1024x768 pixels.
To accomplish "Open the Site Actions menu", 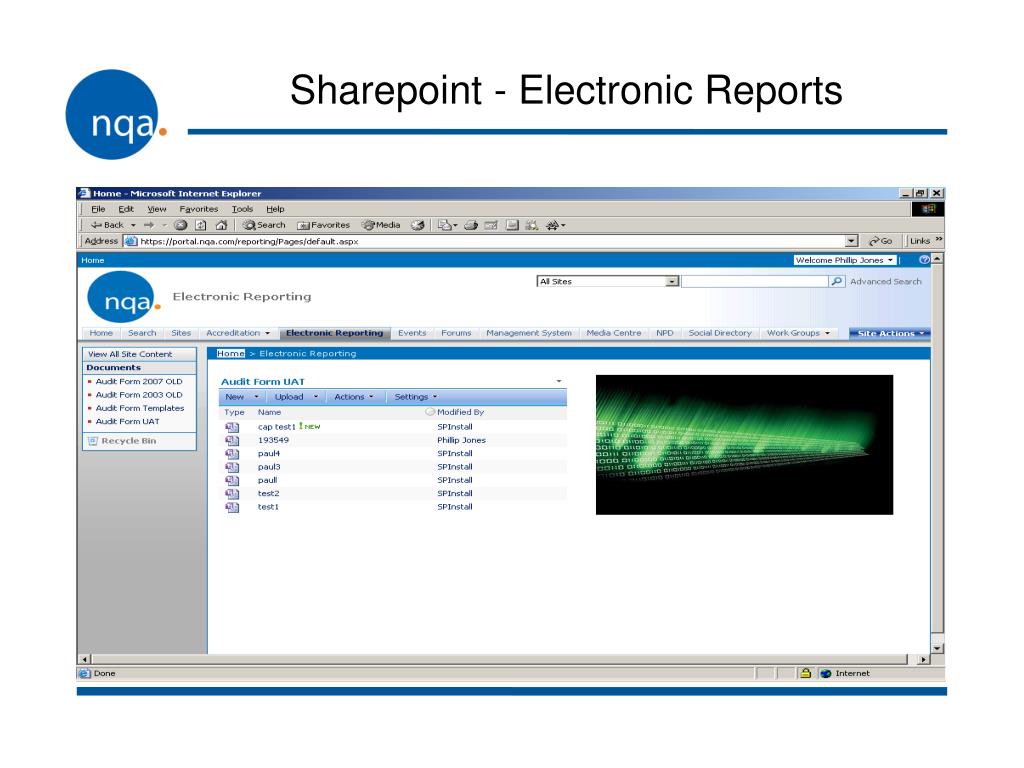I will point(889,333).
